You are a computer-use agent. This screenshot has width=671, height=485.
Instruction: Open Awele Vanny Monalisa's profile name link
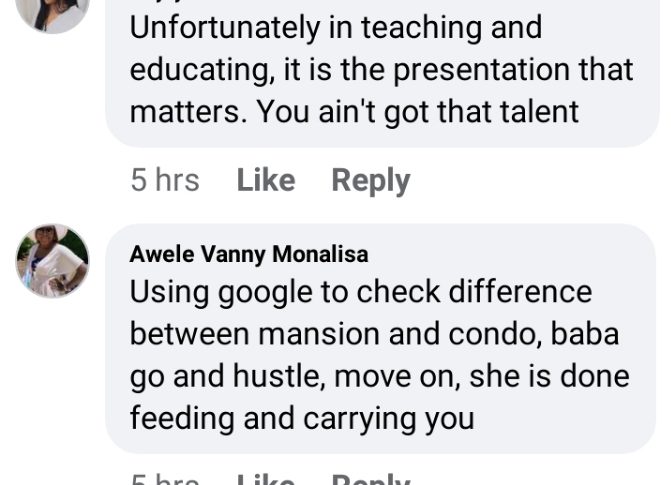point(249,254)
